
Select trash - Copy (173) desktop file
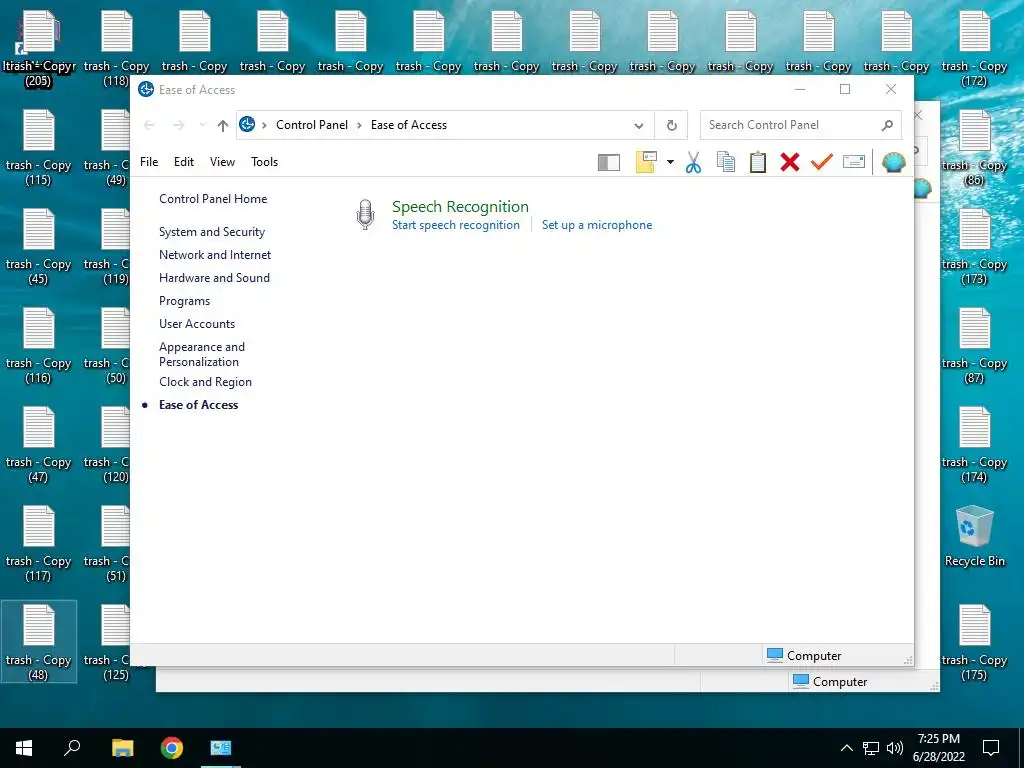[974, 247]
